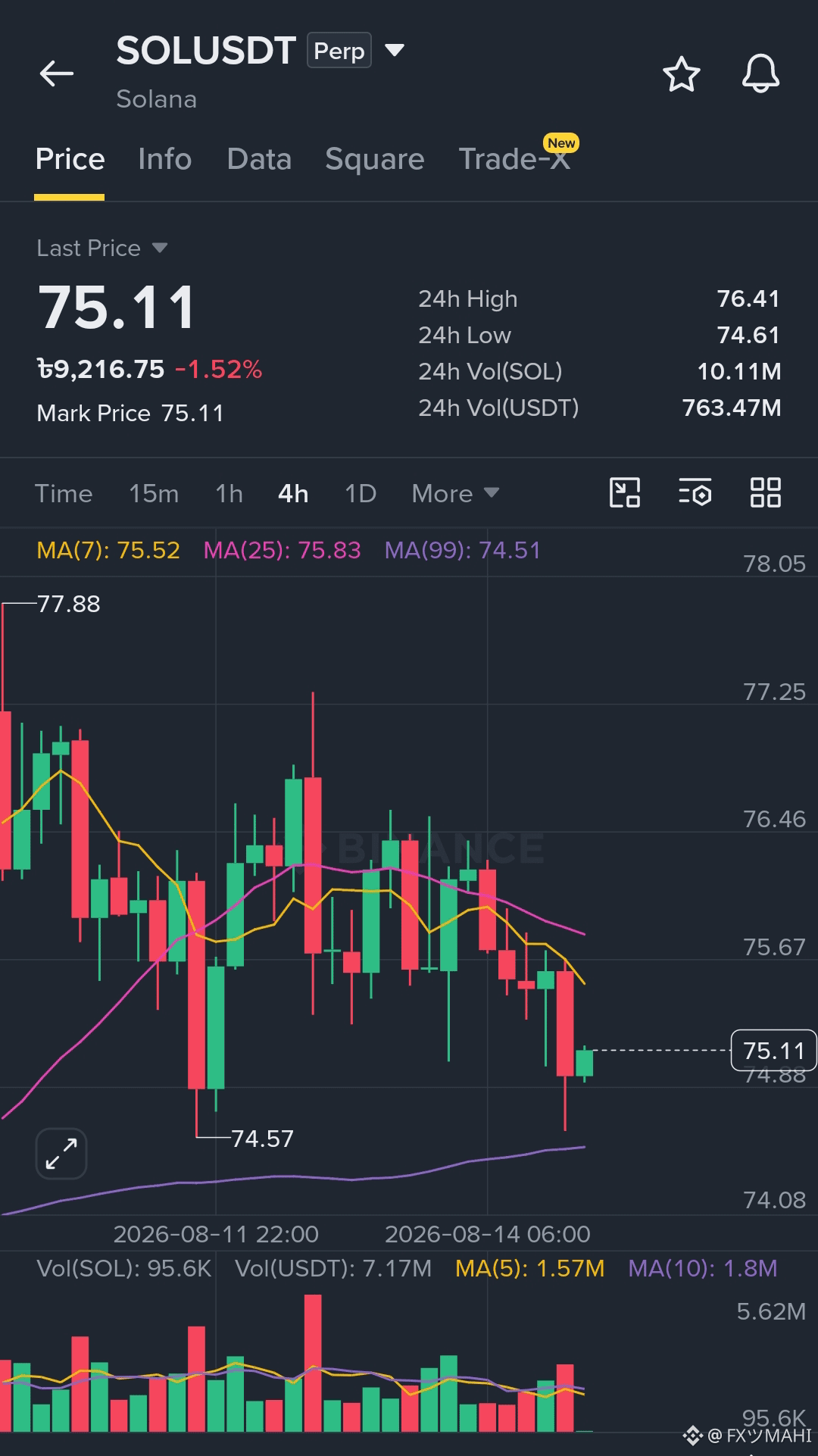This screenshot has height=1456, width=818.
Task: Tap the Perp contract badge
Action: click(339, 51)
